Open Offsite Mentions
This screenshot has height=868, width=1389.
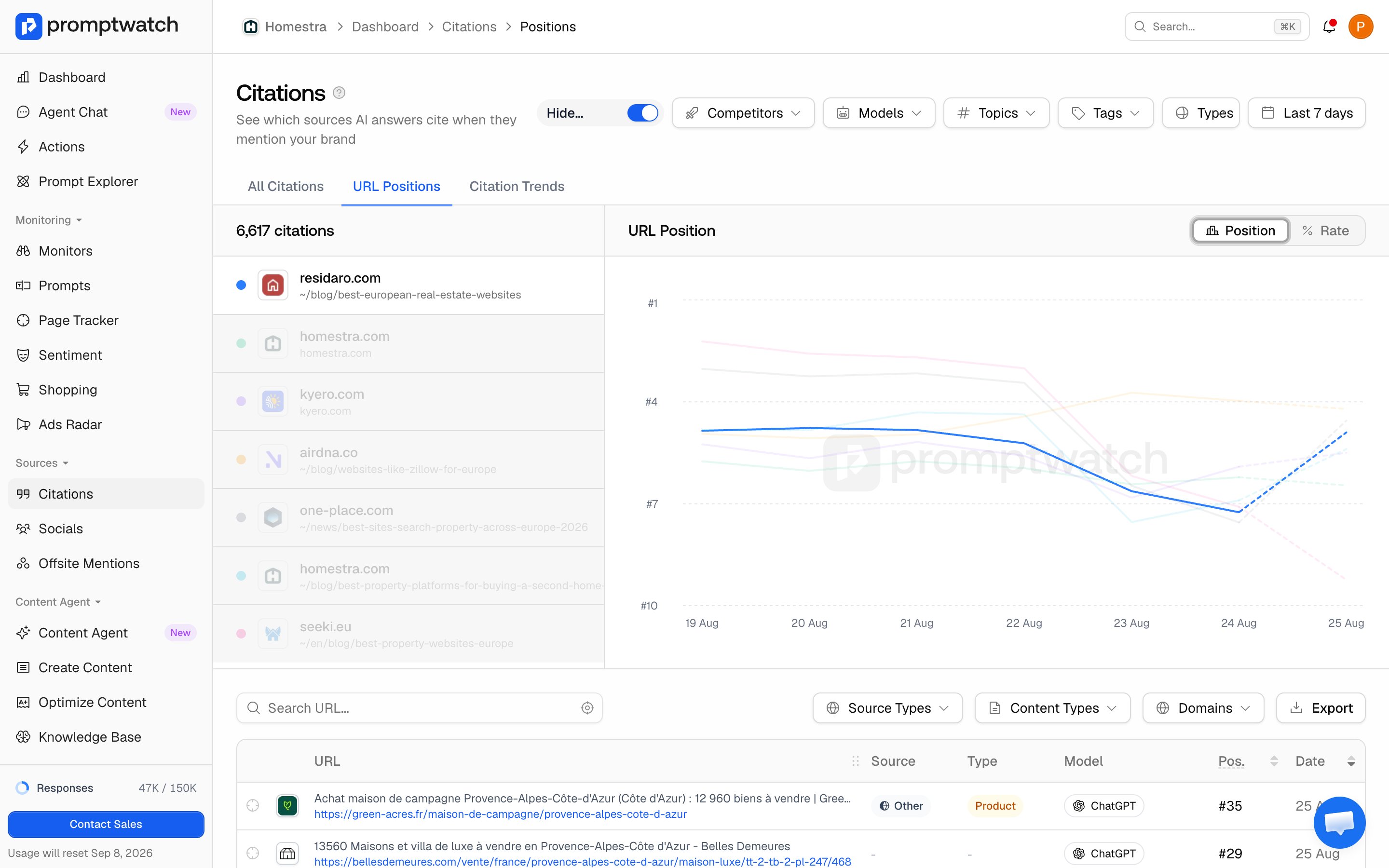[x=106, y=563]
